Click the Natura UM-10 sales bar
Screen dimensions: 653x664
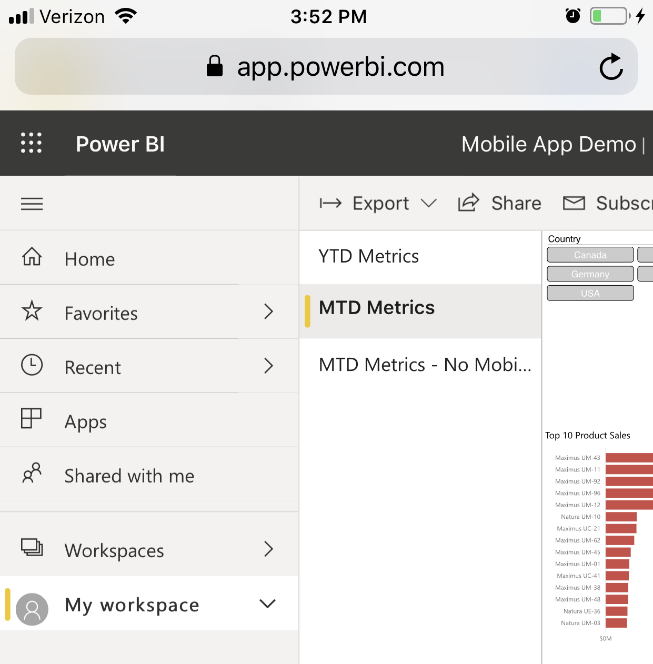pos(621,517)
